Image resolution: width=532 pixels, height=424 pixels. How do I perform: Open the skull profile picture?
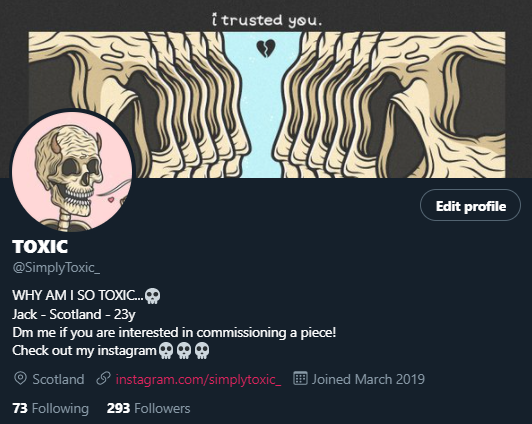click(72, 170)
